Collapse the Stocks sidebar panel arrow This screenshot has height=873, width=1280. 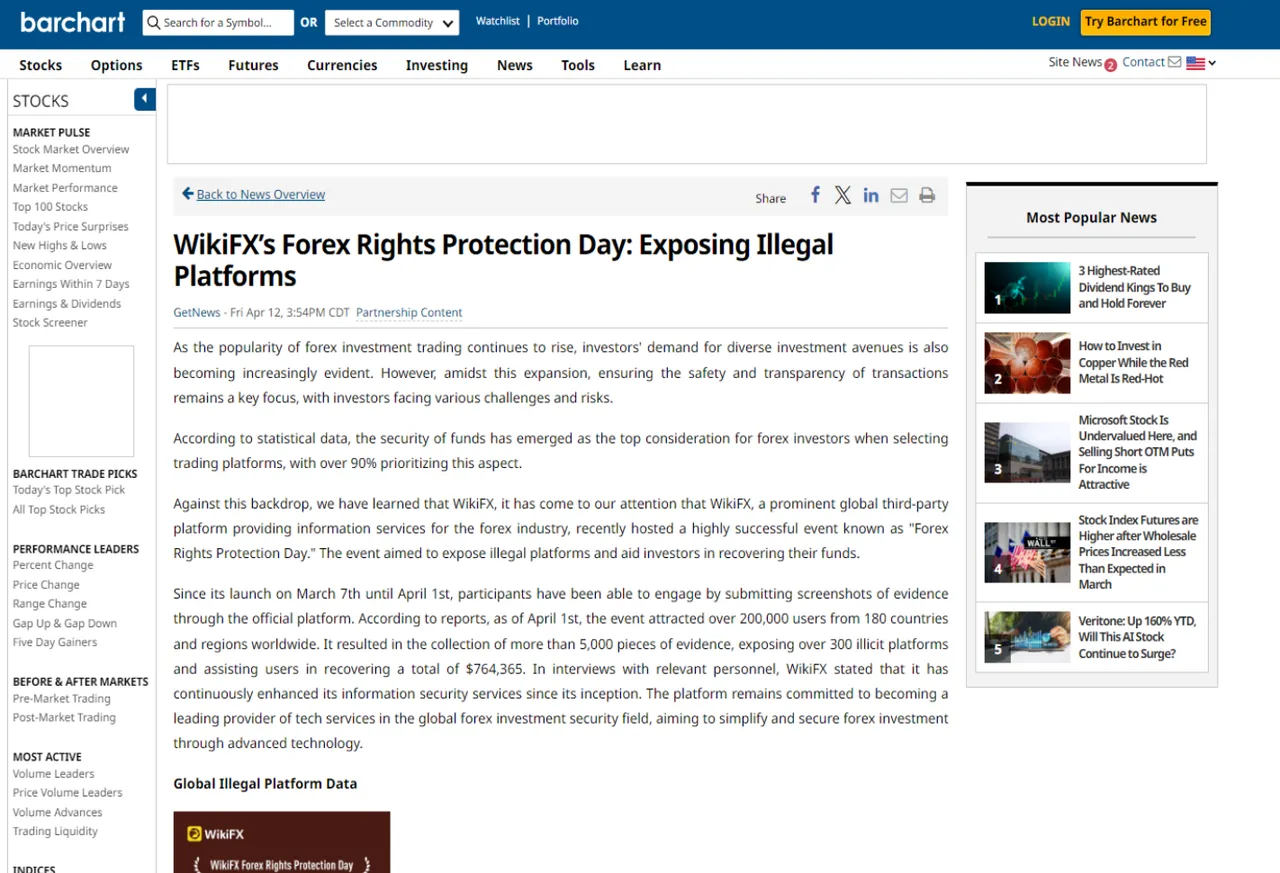coord(145,99)
